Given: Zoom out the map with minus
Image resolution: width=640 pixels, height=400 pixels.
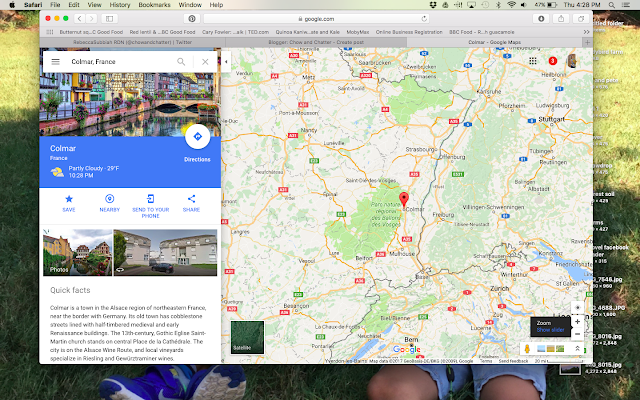Looking at the screenshot, I should coord(577,334).
